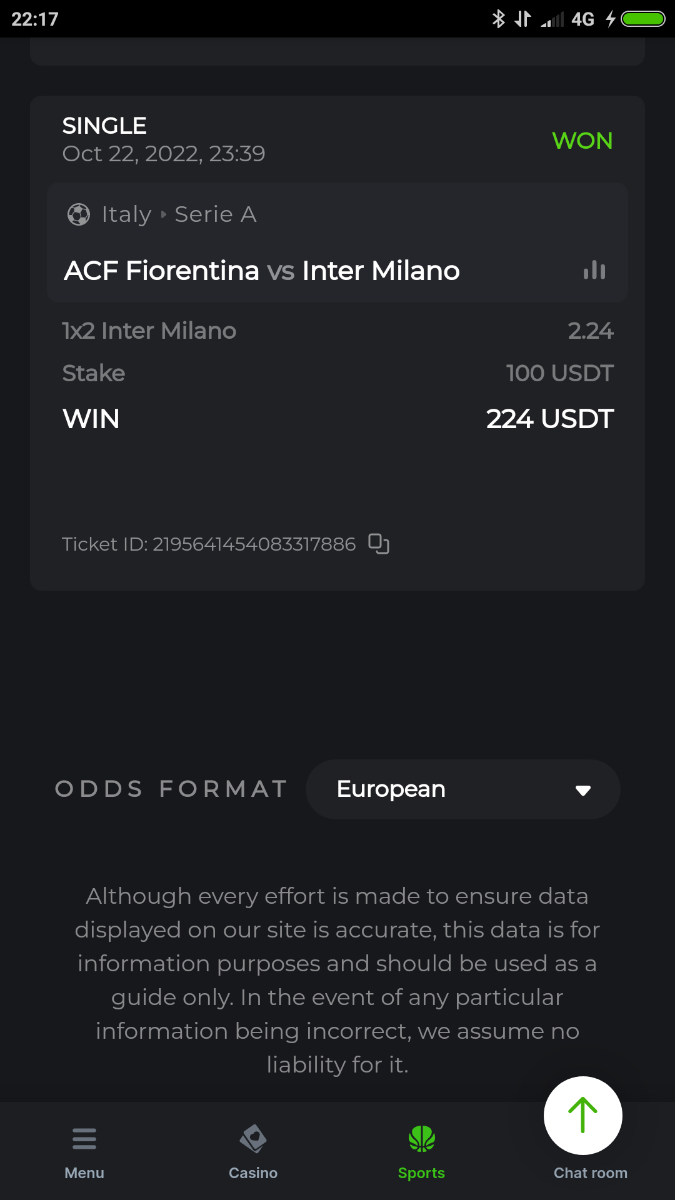The width and height of the screenshot is (675, 1200).
Task: Open ACF Fiorentina vs Inter Milano match
Action: tap(262, 271)
